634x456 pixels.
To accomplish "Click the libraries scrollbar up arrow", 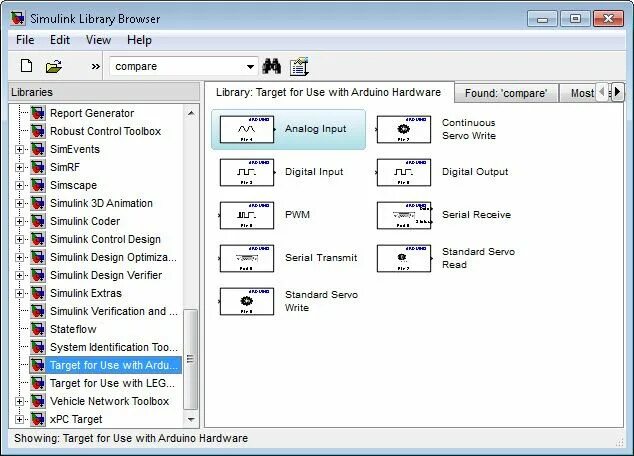I will click(x=191, y=113).
